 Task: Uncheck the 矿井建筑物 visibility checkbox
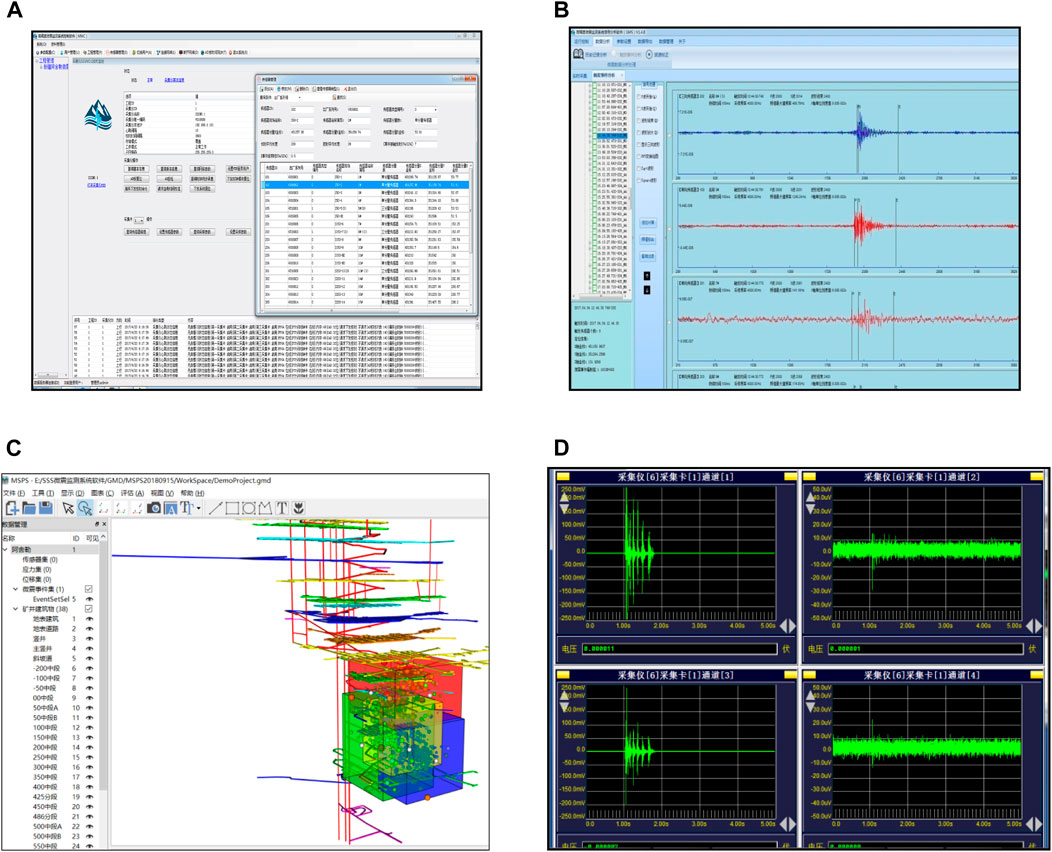pyautogui.click(x=89, y=609)
